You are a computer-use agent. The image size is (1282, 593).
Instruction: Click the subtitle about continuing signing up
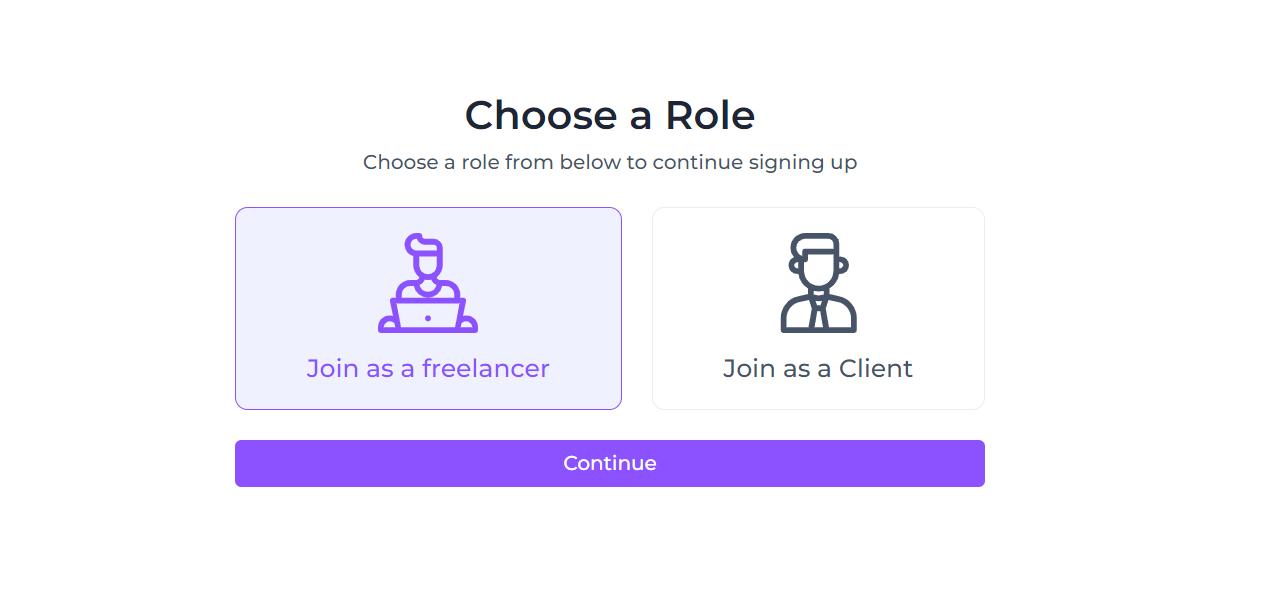coord(610,162)
